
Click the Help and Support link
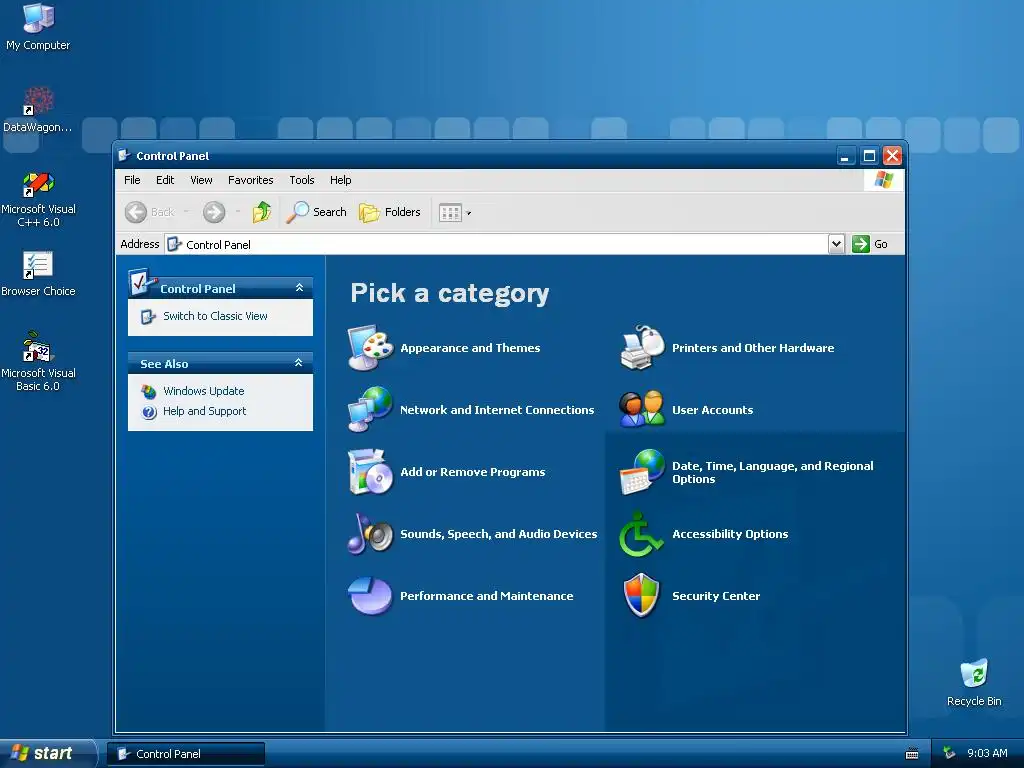(x=204, y=411)
